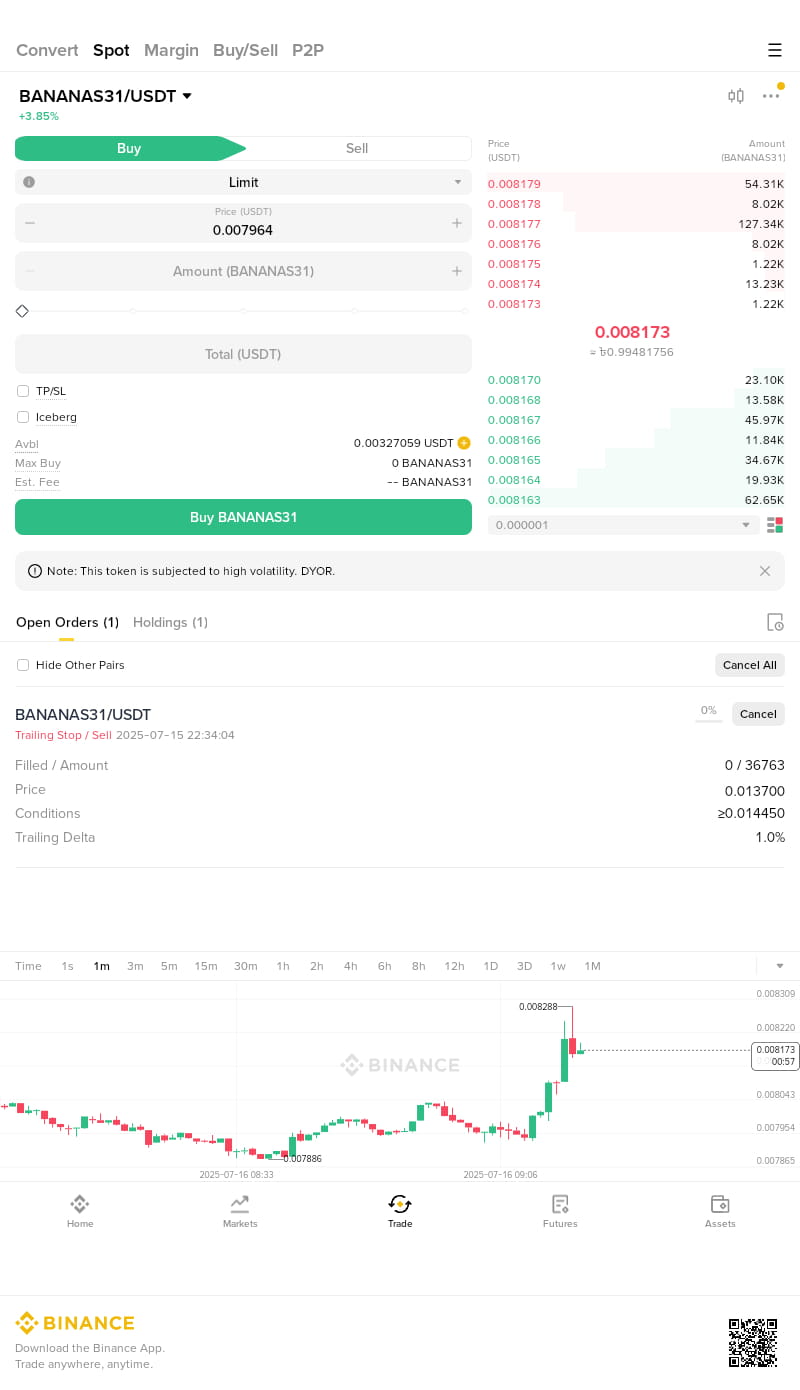Select the 1s chart interval

pyautogui.click(x=67, y=966)
